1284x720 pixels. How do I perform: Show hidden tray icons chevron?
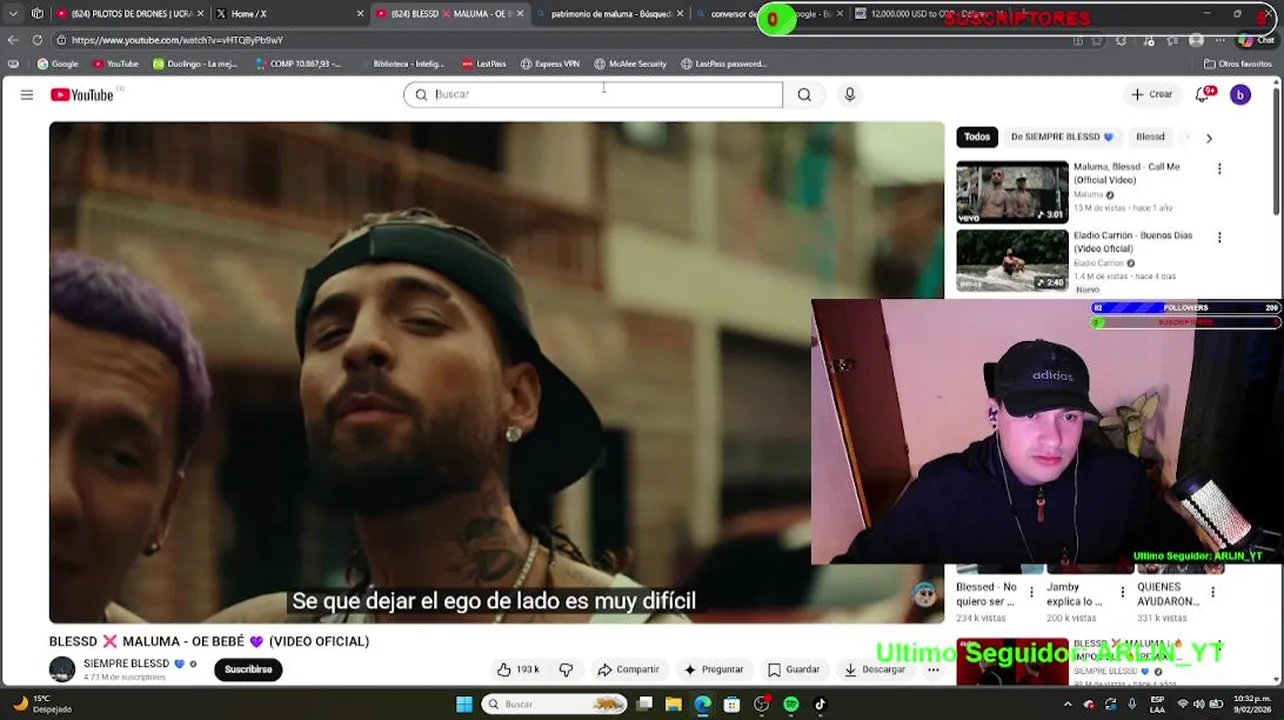[1067, 704]
